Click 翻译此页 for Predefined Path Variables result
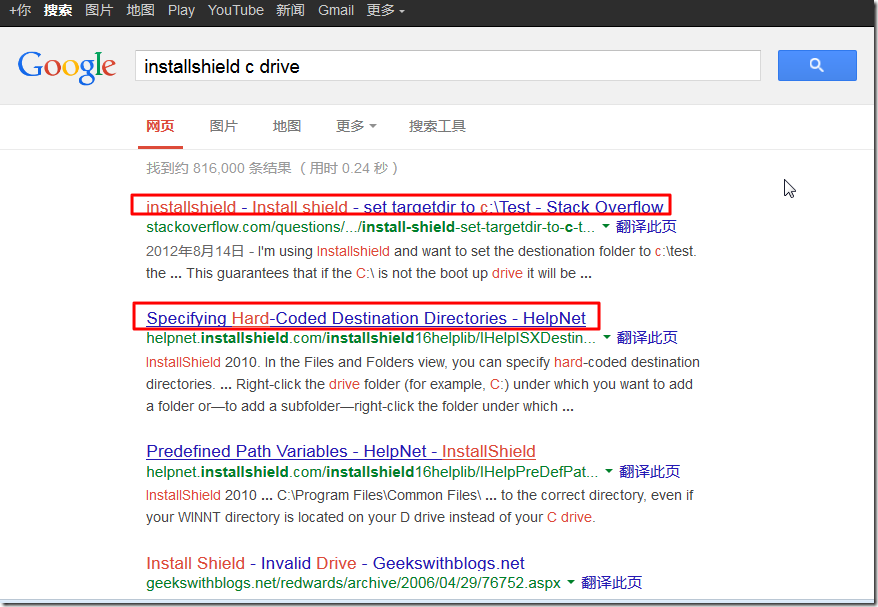The height and width of the screenshot is (607, 878). [650, 471]
